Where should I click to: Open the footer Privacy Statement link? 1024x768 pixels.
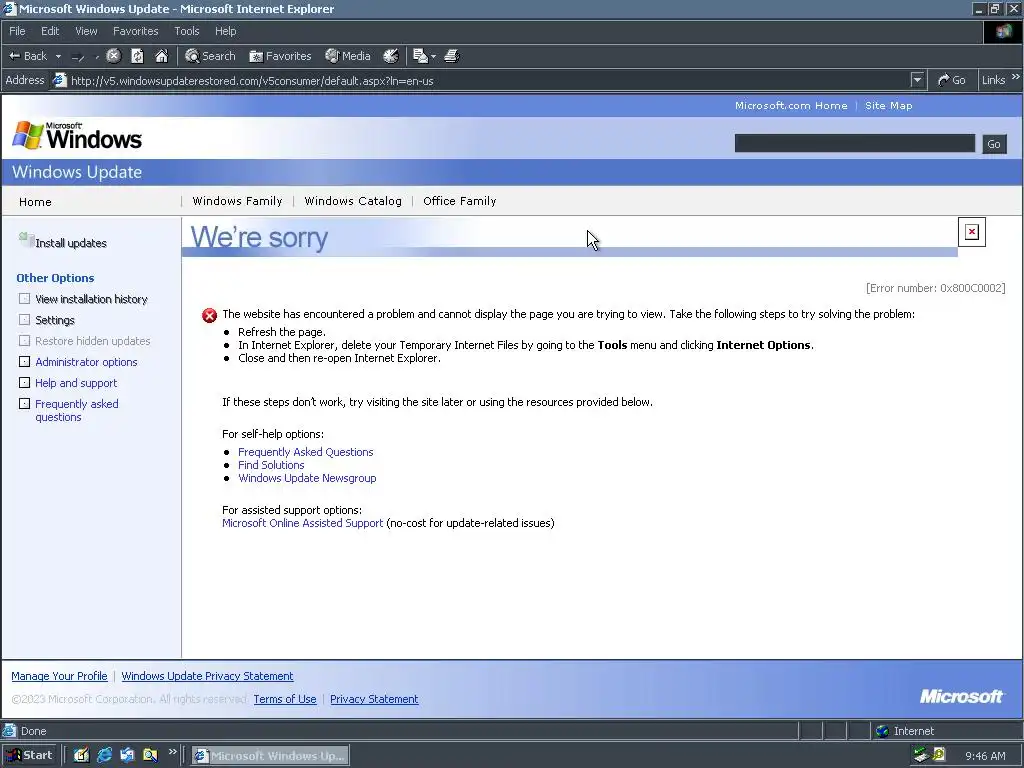pos(374,699)
